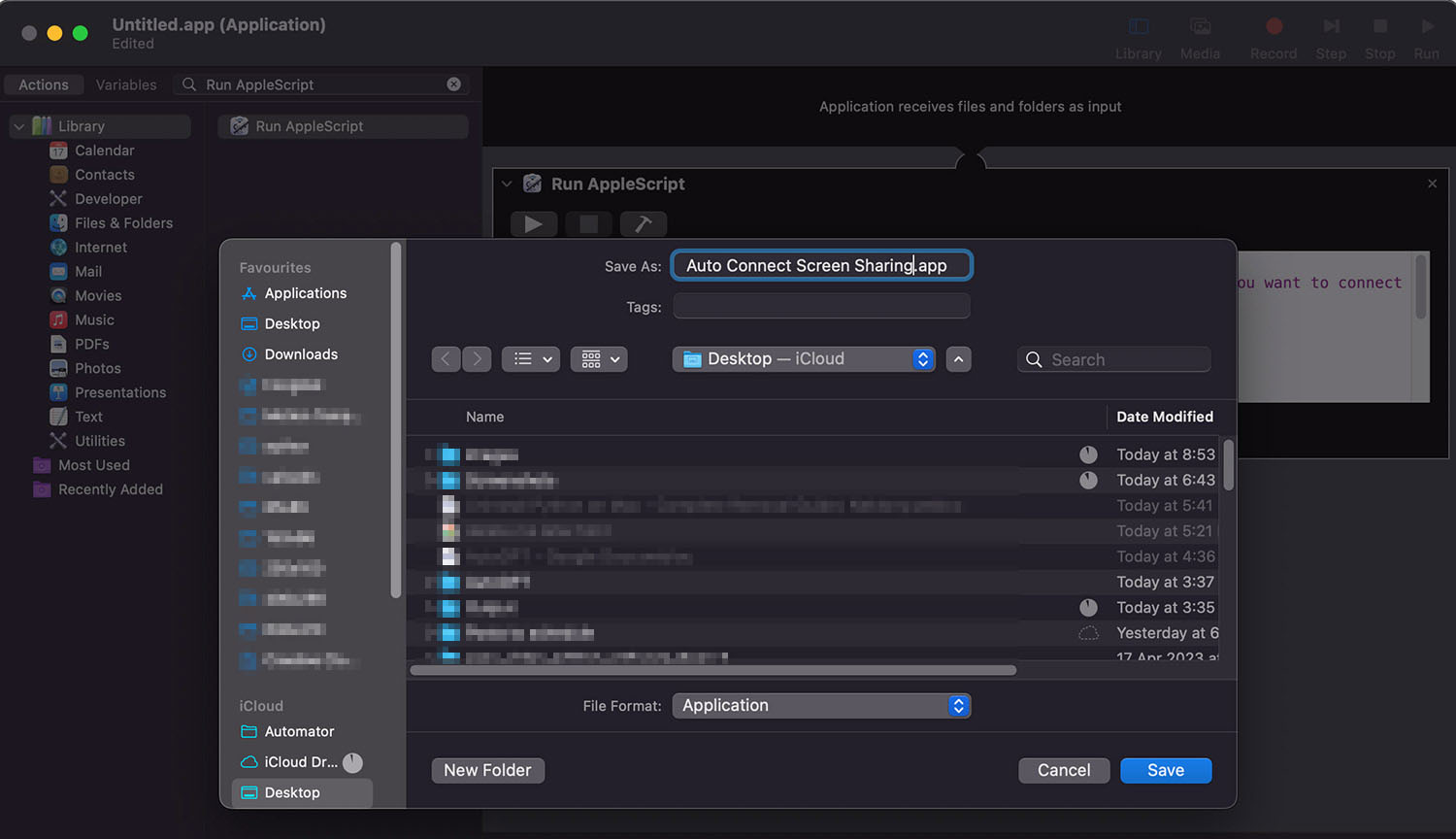Click horizontal scrollbar in file list

click(x=713, y=670)
